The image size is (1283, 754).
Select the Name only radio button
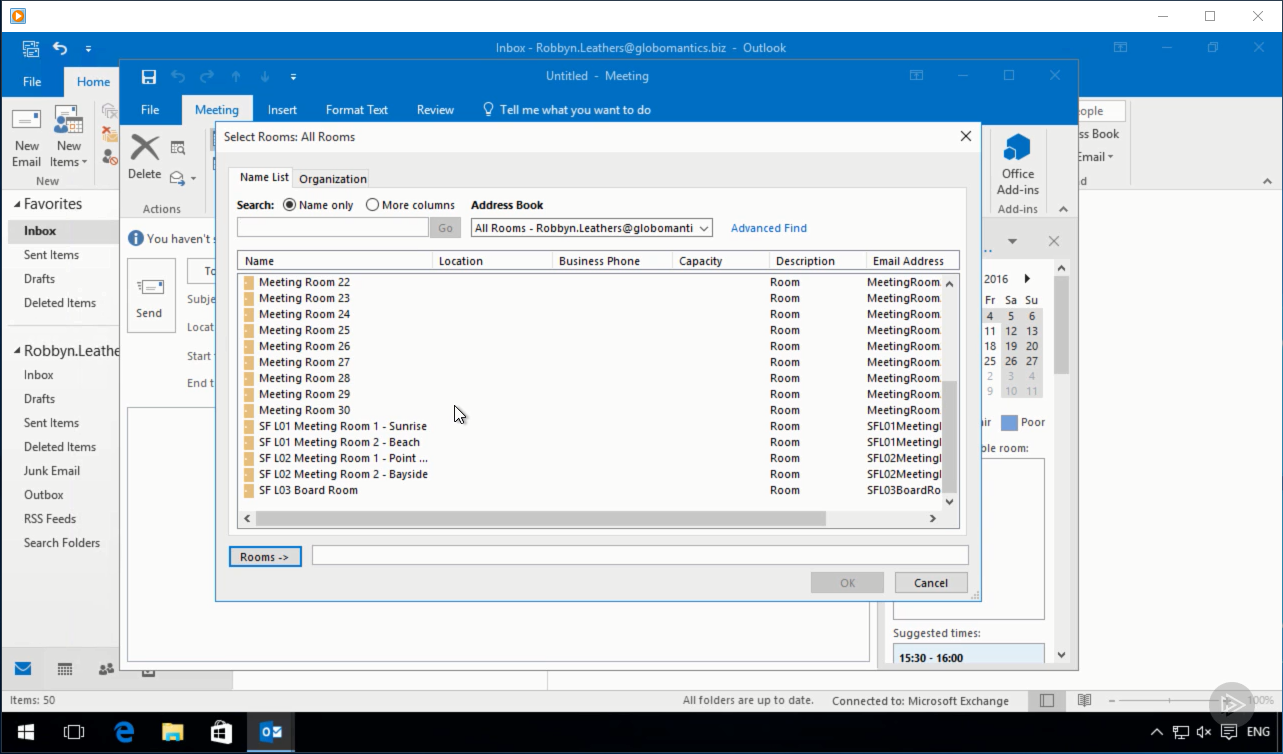(x=290, y=205)
